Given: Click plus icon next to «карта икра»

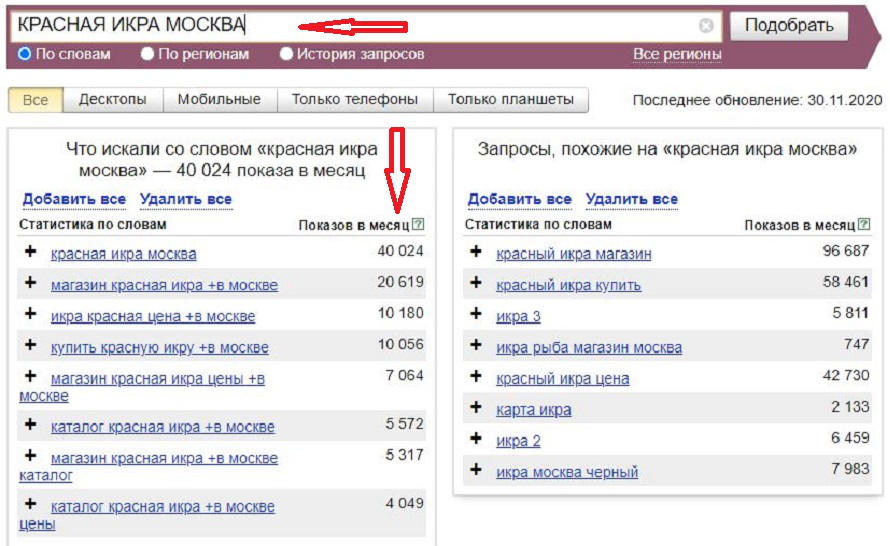Looking at the screenshot, I should coord(476,408).
